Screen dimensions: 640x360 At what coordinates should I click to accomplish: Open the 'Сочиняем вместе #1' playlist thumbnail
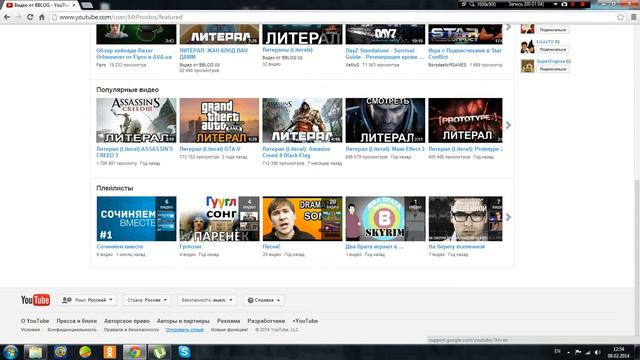(136, 219)
